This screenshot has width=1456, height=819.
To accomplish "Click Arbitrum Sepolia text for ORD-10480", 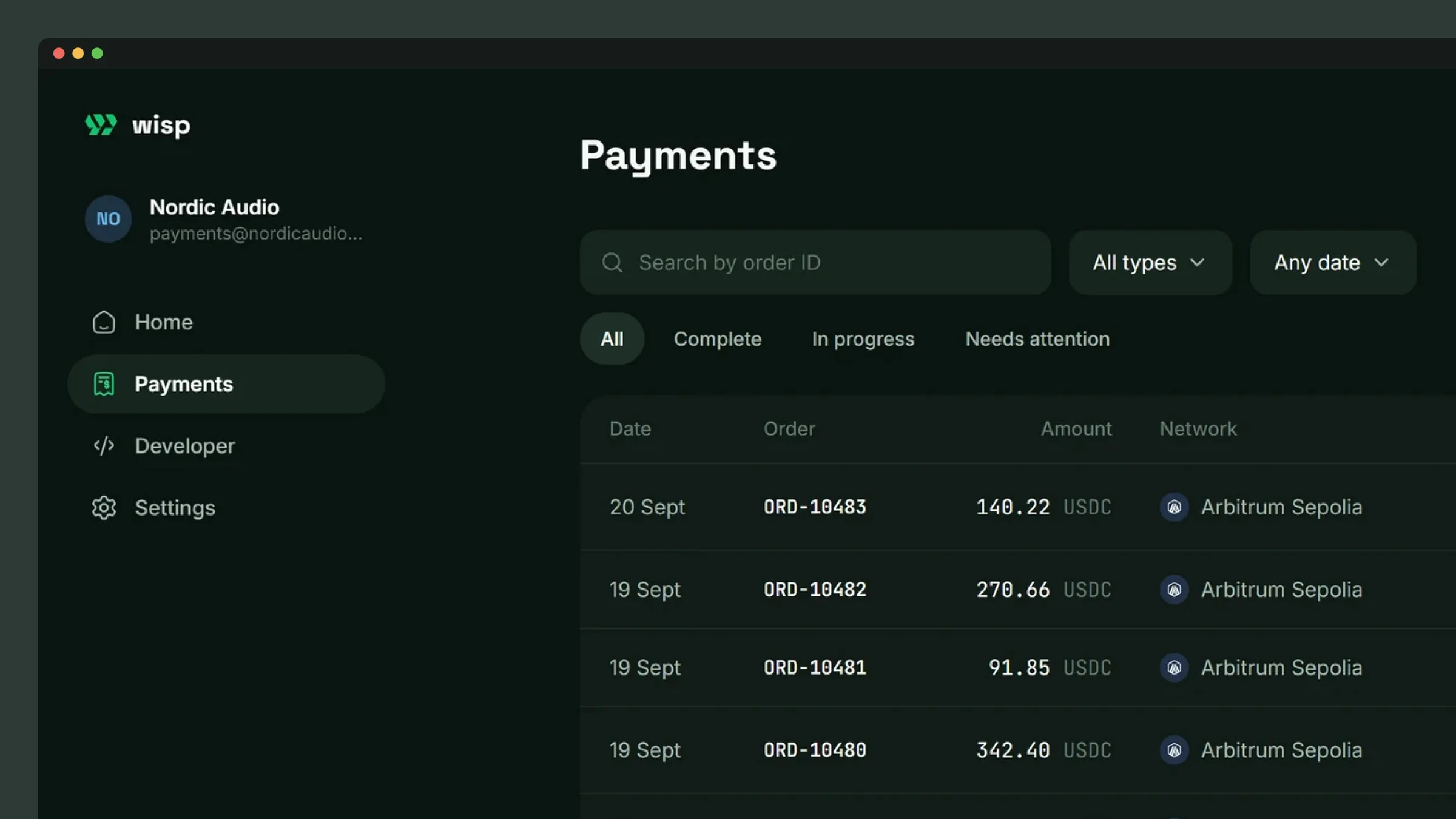I will coord(1282,750).
